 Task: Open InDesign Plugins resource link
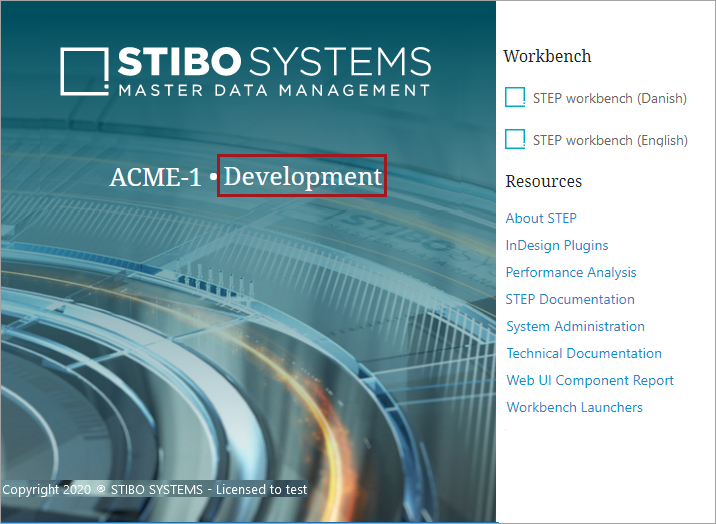pyautogui.click(x=557, y=246)
